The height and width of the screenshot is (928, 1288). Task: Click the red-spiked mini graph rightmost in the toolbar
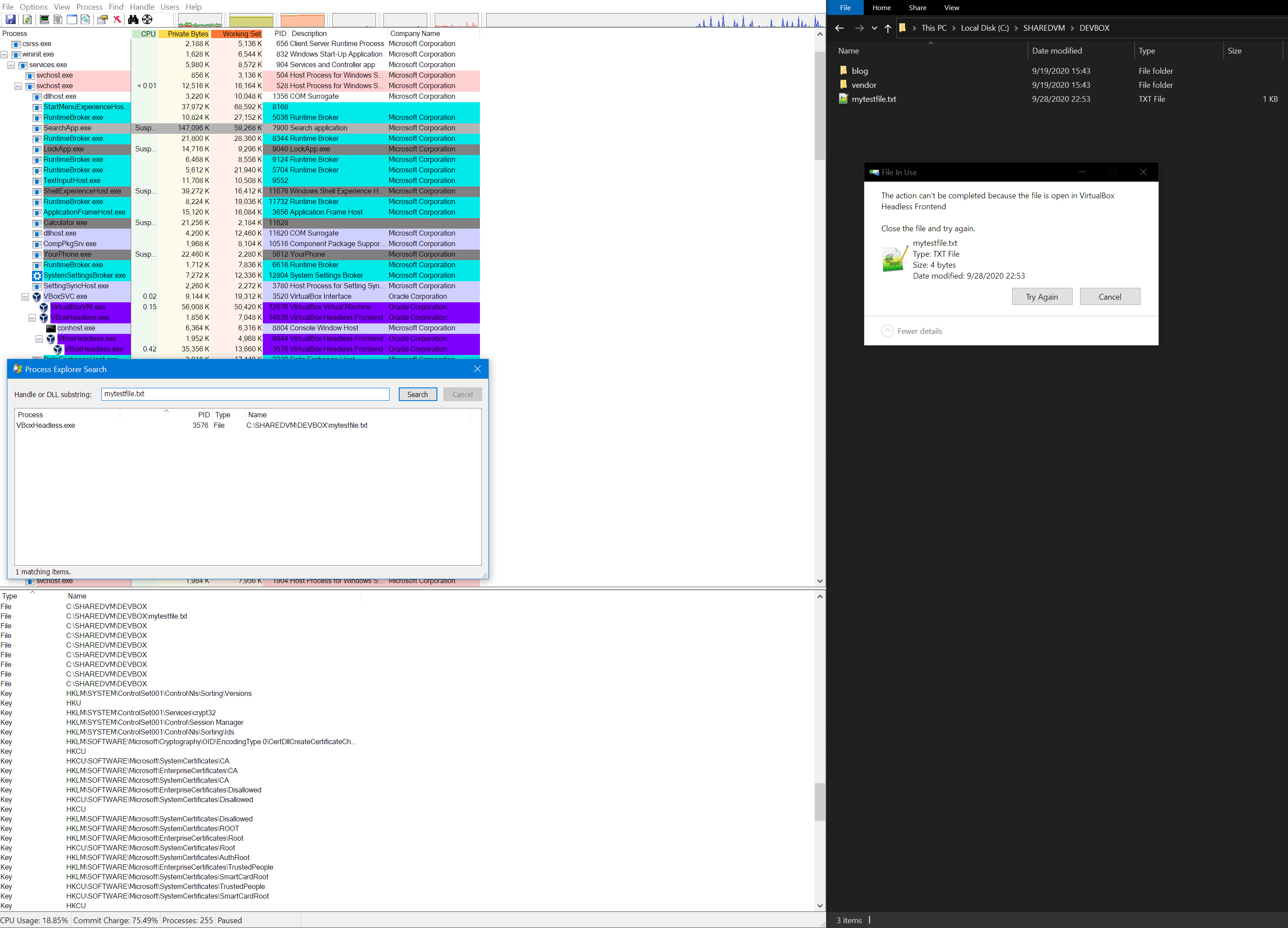click(457, 21)
